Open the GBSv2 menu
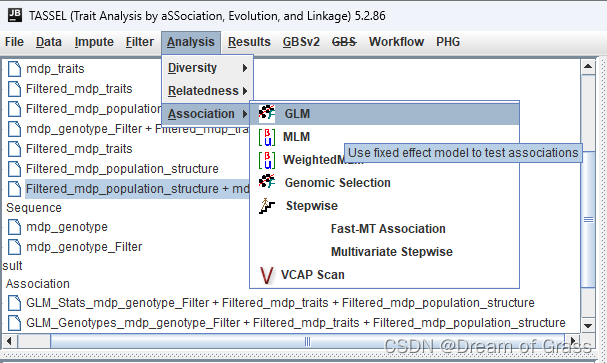The height and width of the screenshot is (363, 607). pos(301,42)
